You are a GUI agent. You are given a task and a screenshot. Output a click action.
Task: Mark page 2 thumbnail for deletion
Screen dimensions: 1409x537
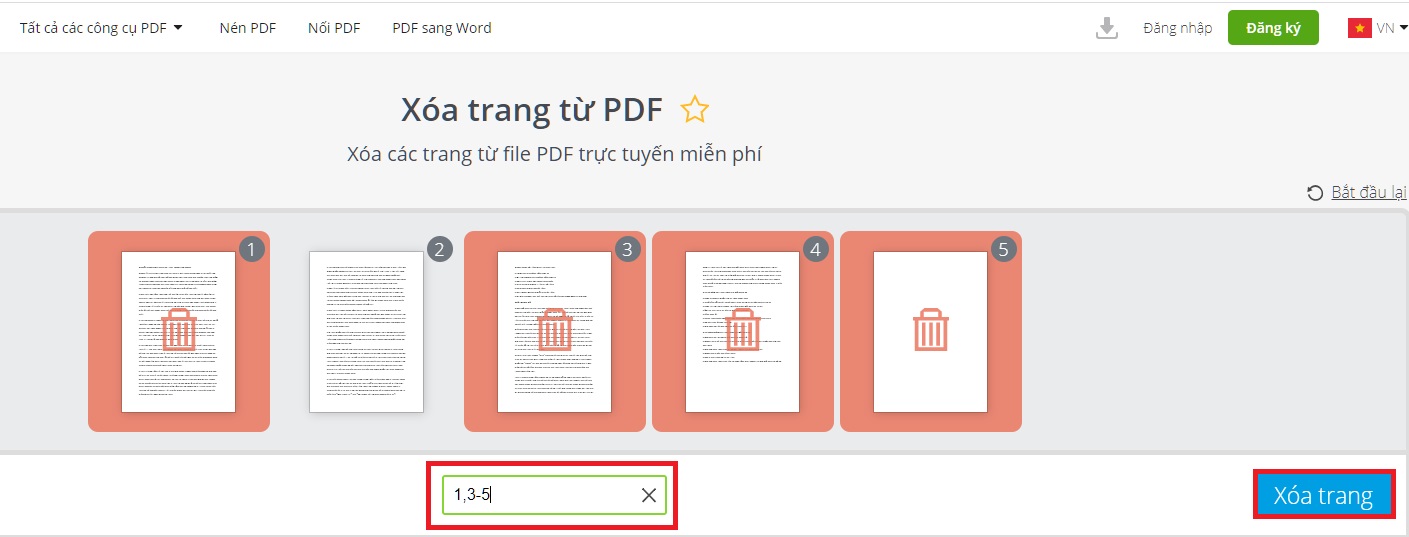(367, 332)
